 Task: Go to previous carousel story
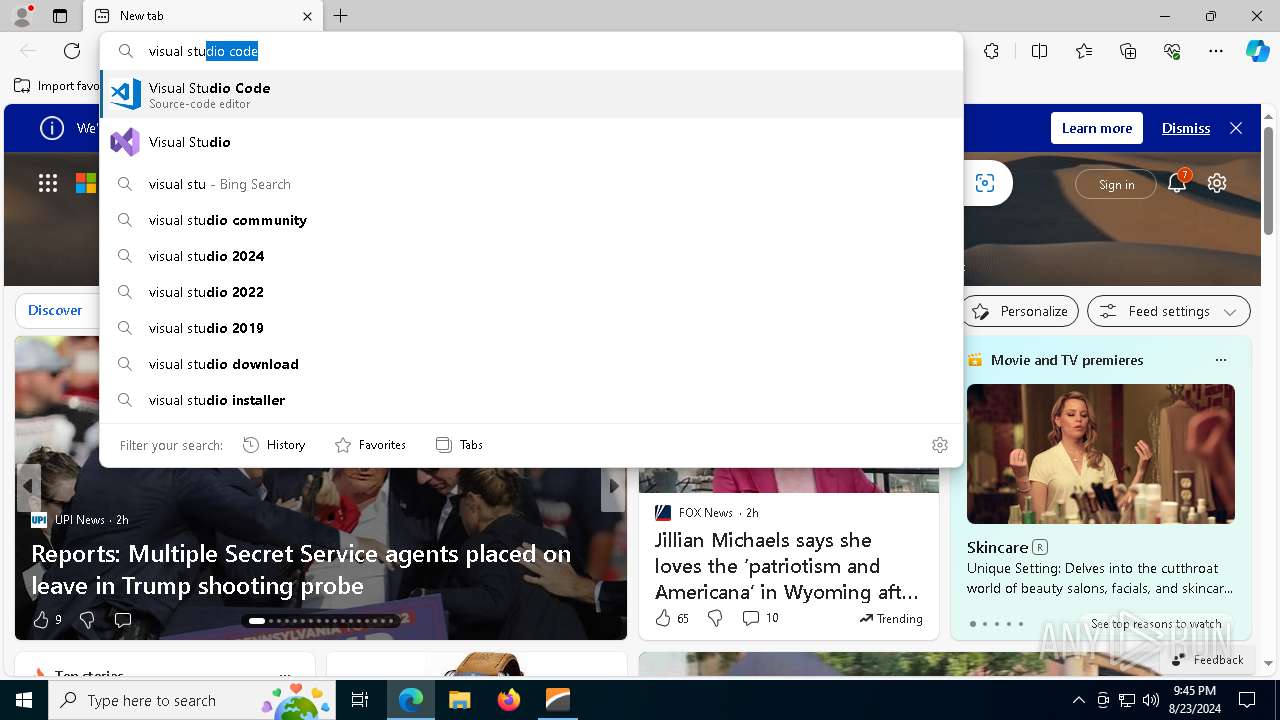[x=28, y=487]
